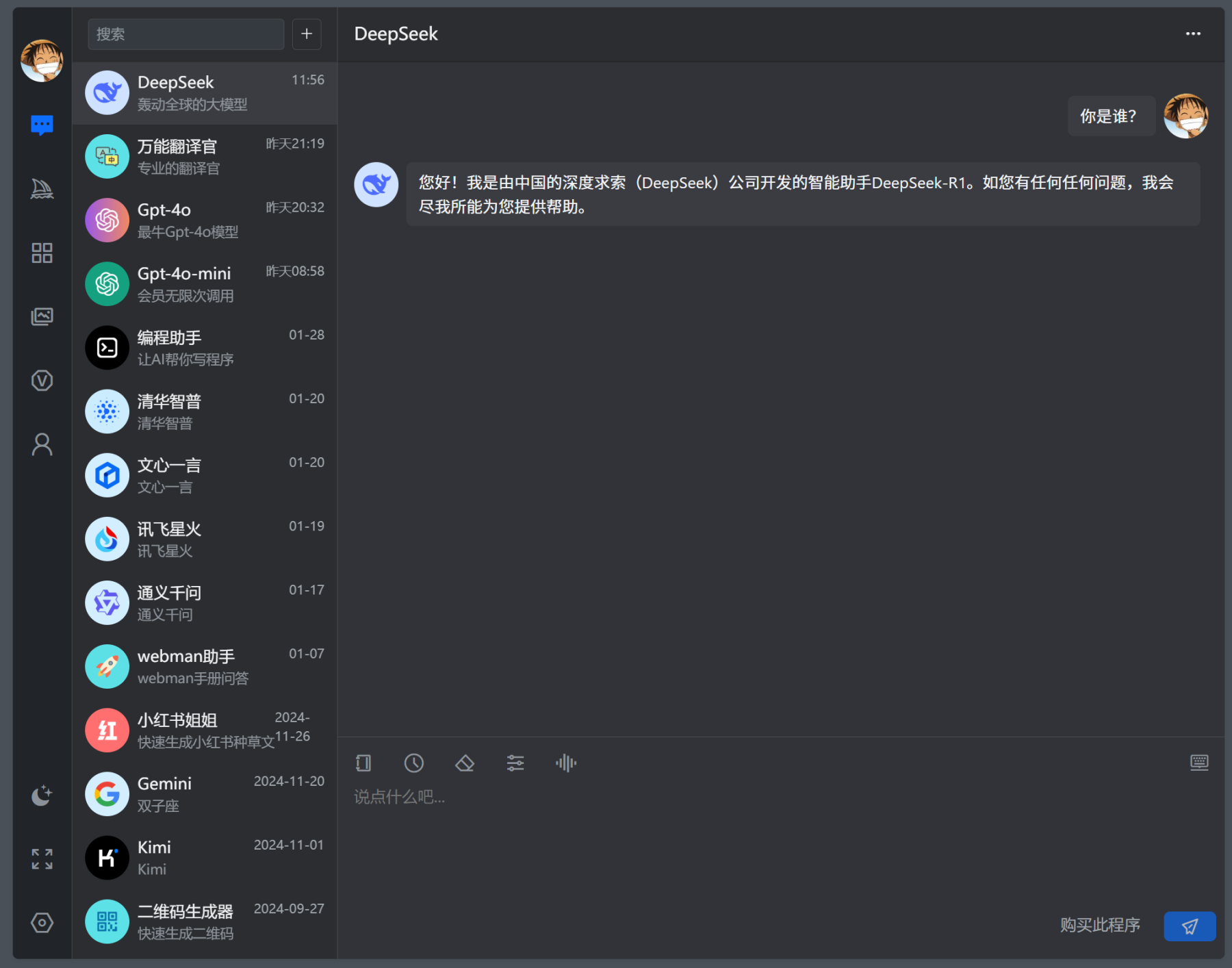Toggle fullscreen with the expand arrows icon

coord(42,859)
